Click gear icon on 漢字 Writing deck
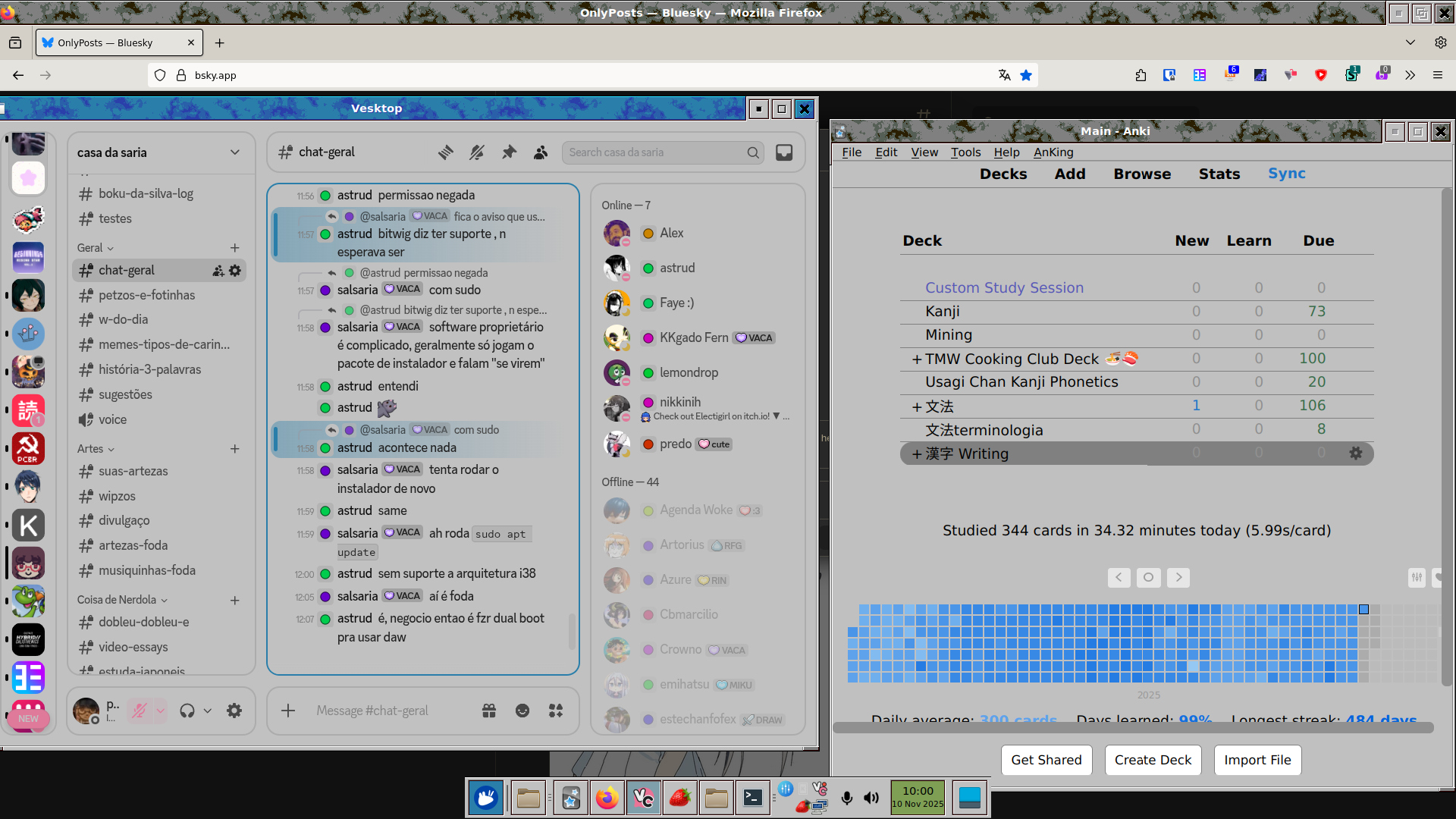The height and width of the screenshot is (819, 1456). 1356,453
